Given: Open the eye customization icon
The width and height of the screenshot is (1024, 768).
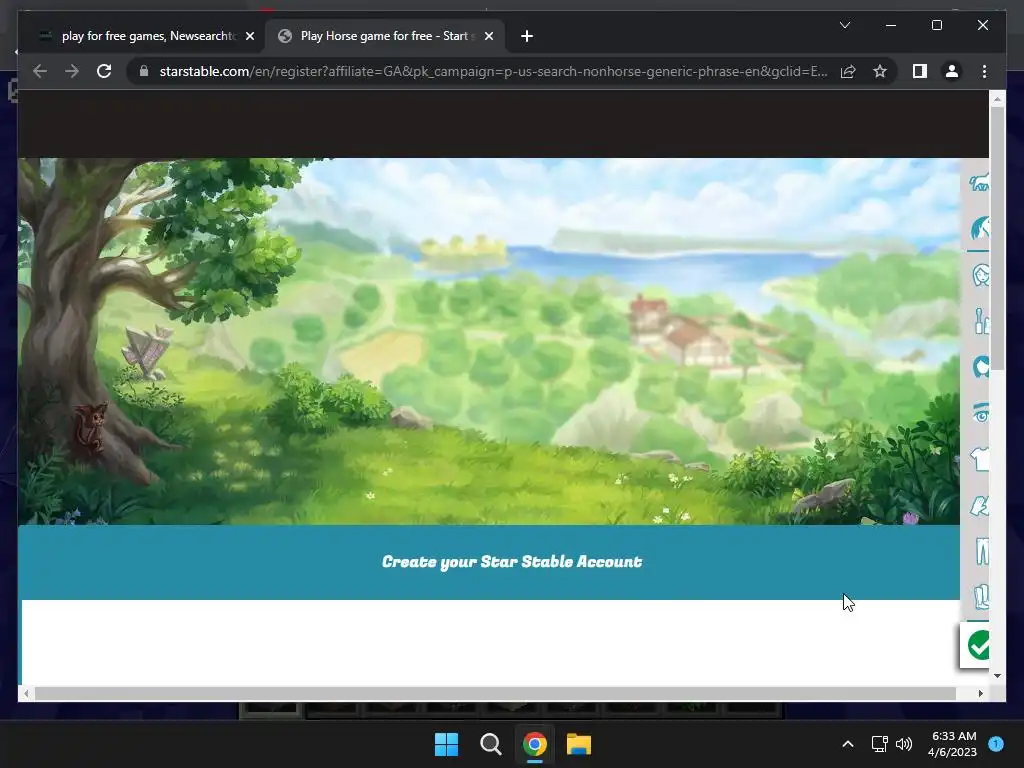Looking at the screenshot, I should 980,413.
